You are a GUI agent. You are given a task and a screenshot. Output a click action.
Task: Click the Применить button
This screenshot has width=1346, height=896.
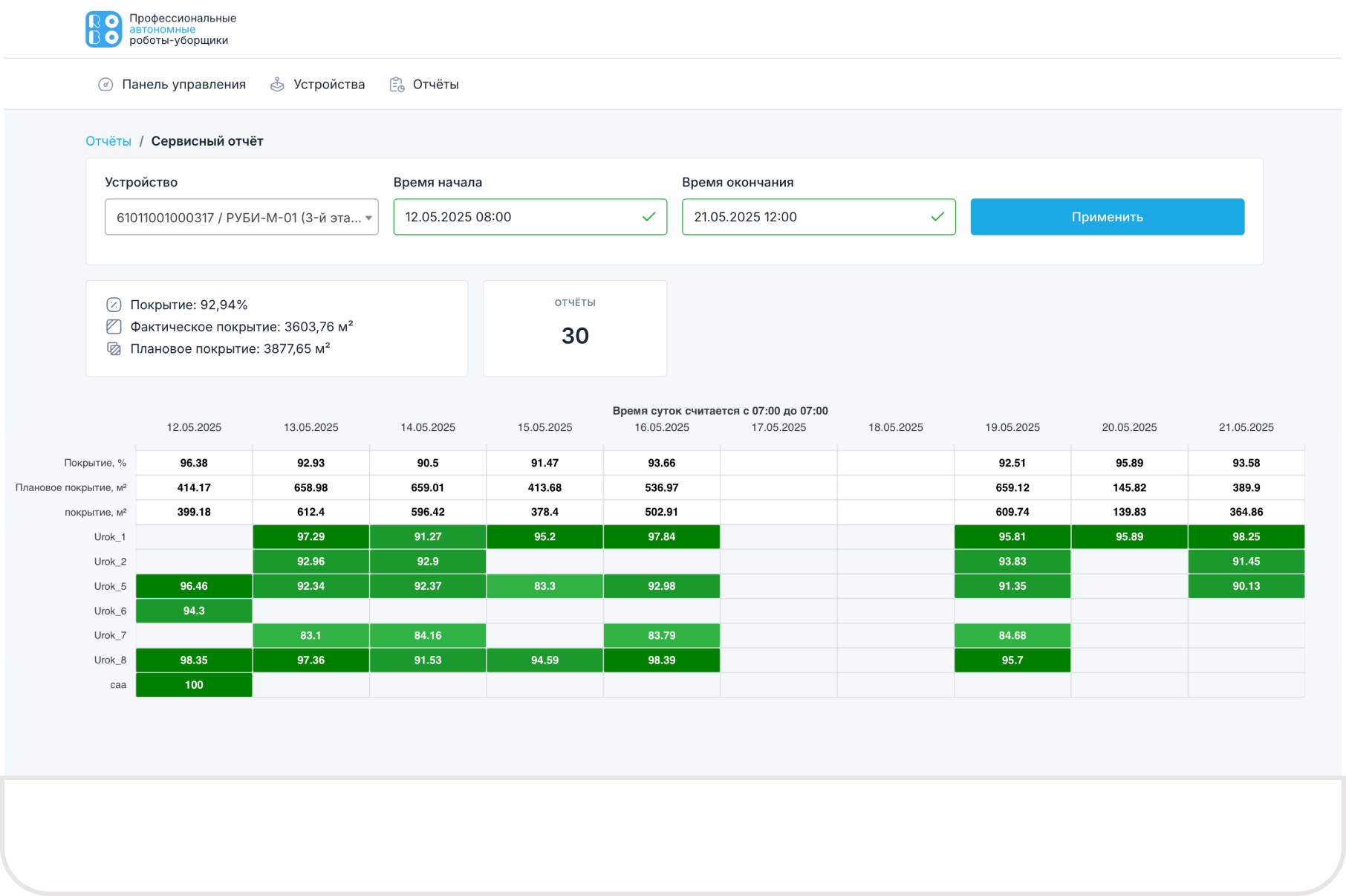1107,217
